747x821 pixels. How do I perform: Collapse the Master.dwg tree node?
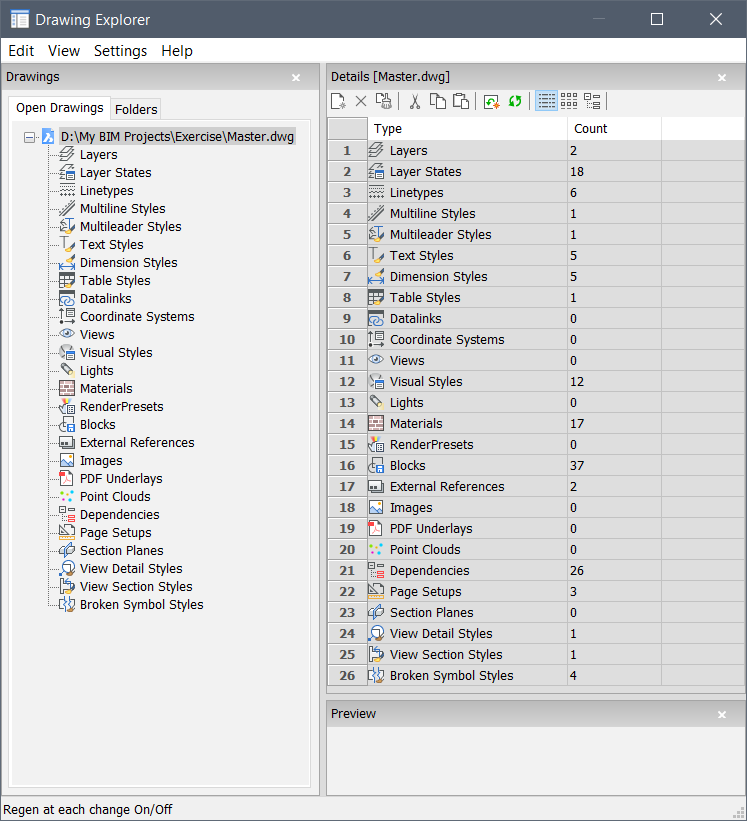29,137
